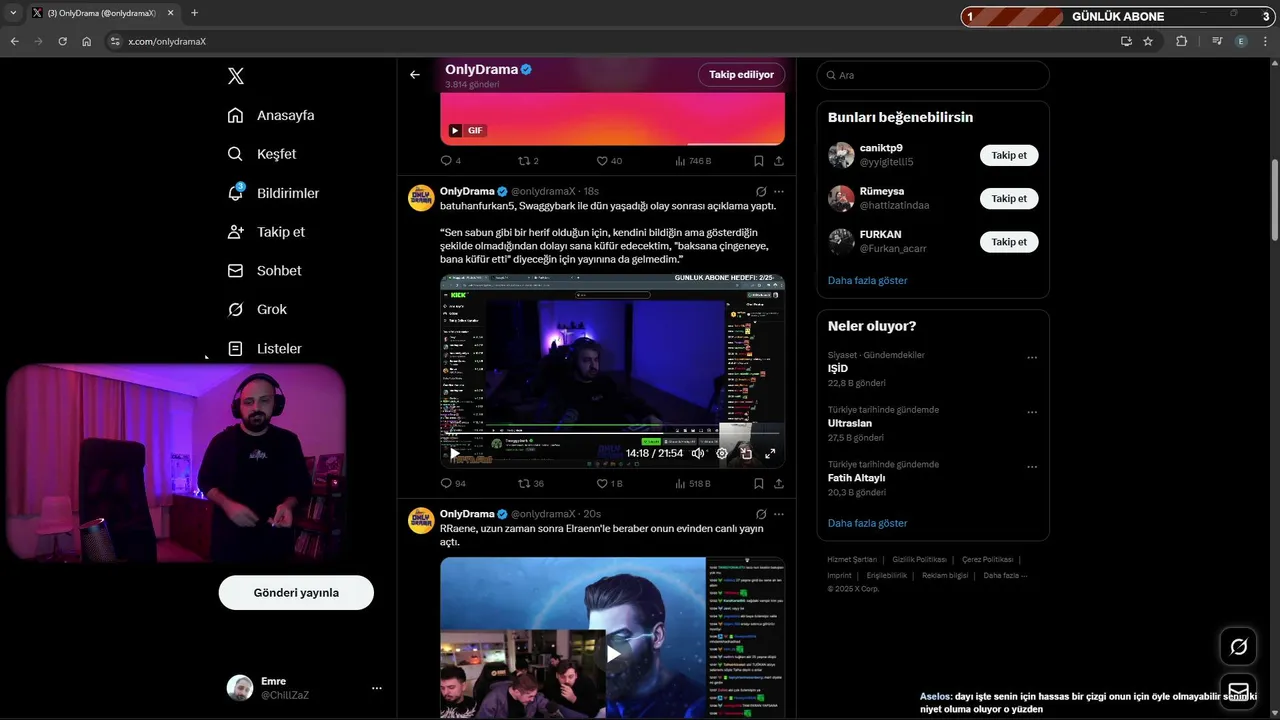Seek on the video progress bar
The width and height of the screenshot is (1280, 720).
612,434
